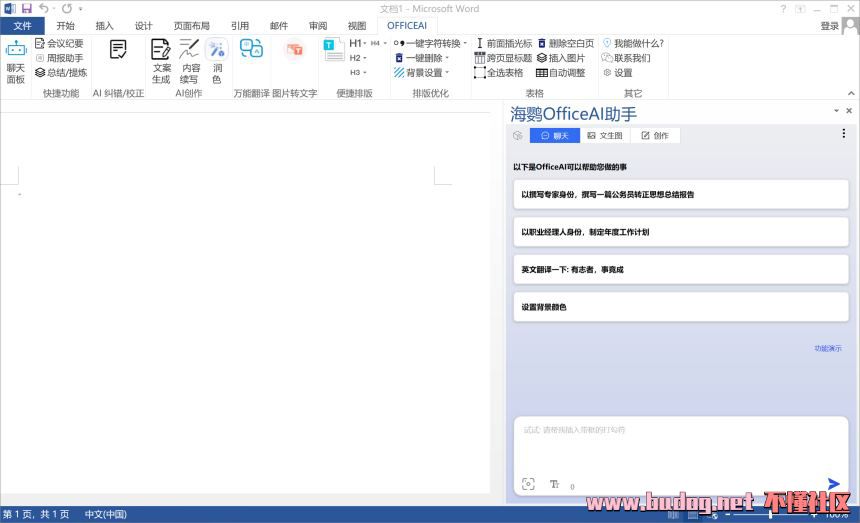Click 全选表格 select all tables
Image resolution: width=860 pixels, height=523 pixels.
pos(499,72)
